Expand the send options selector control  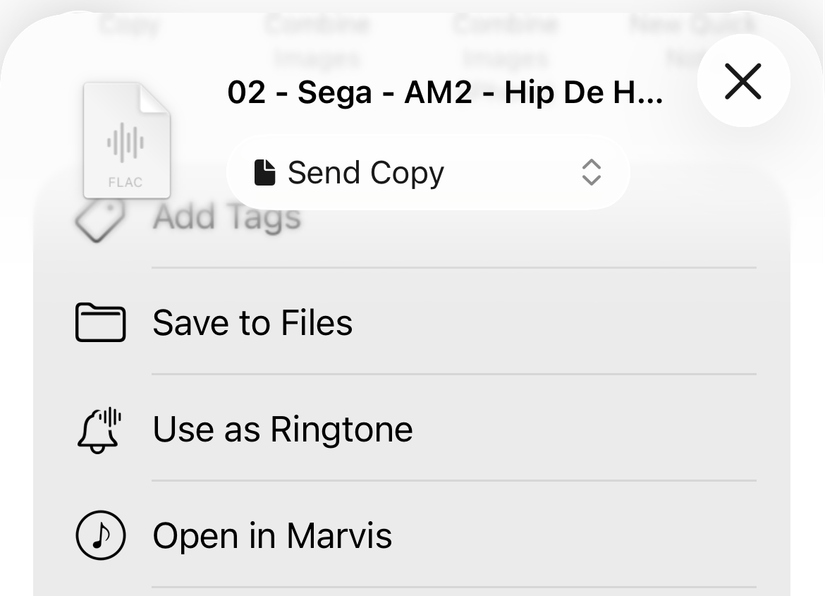428,172
